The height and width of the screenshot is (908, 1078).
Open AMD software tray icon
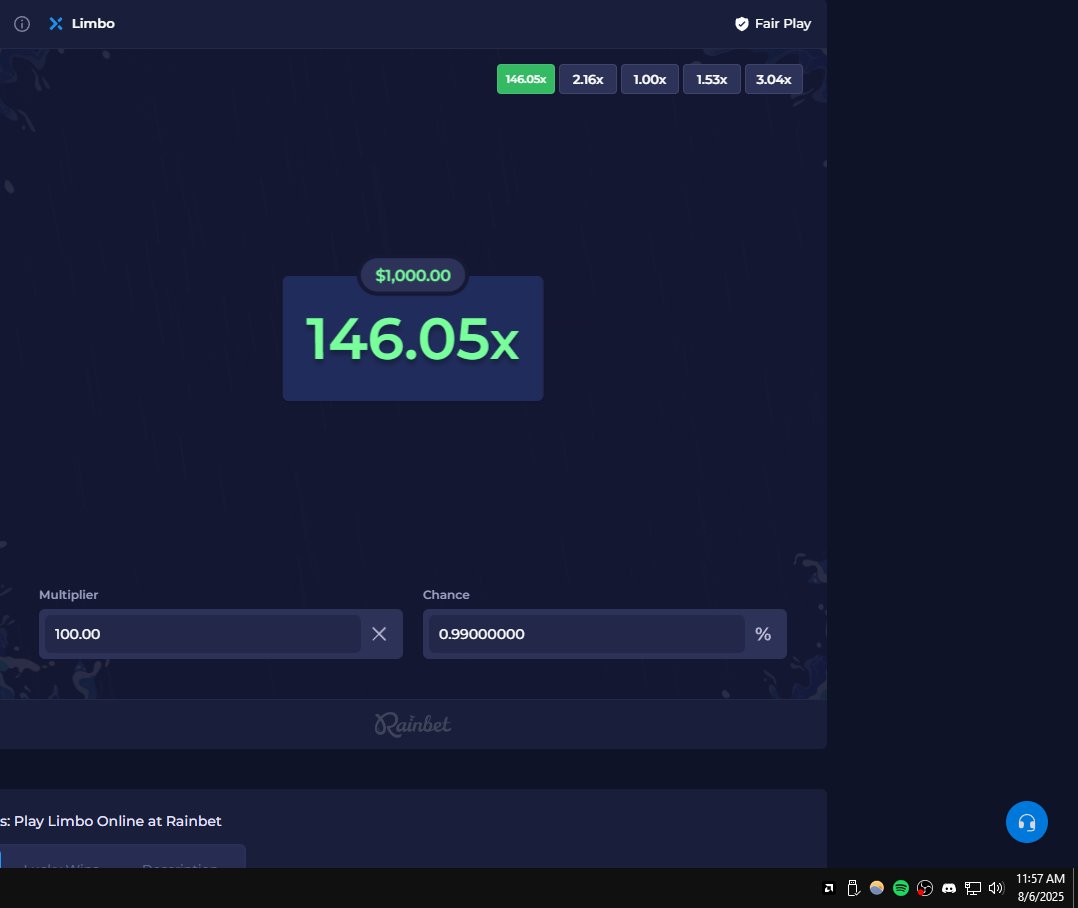[x=829, y=888]
